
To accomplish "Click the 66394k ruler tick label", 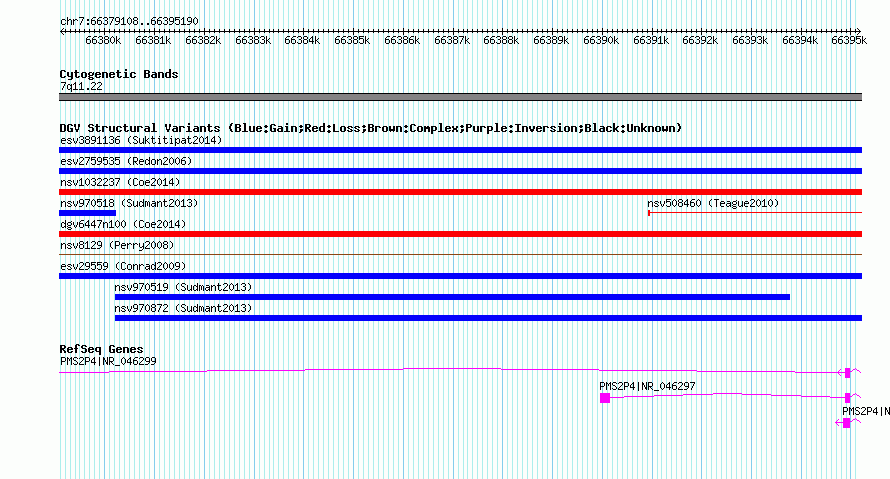I will click(x=800, y=40).
